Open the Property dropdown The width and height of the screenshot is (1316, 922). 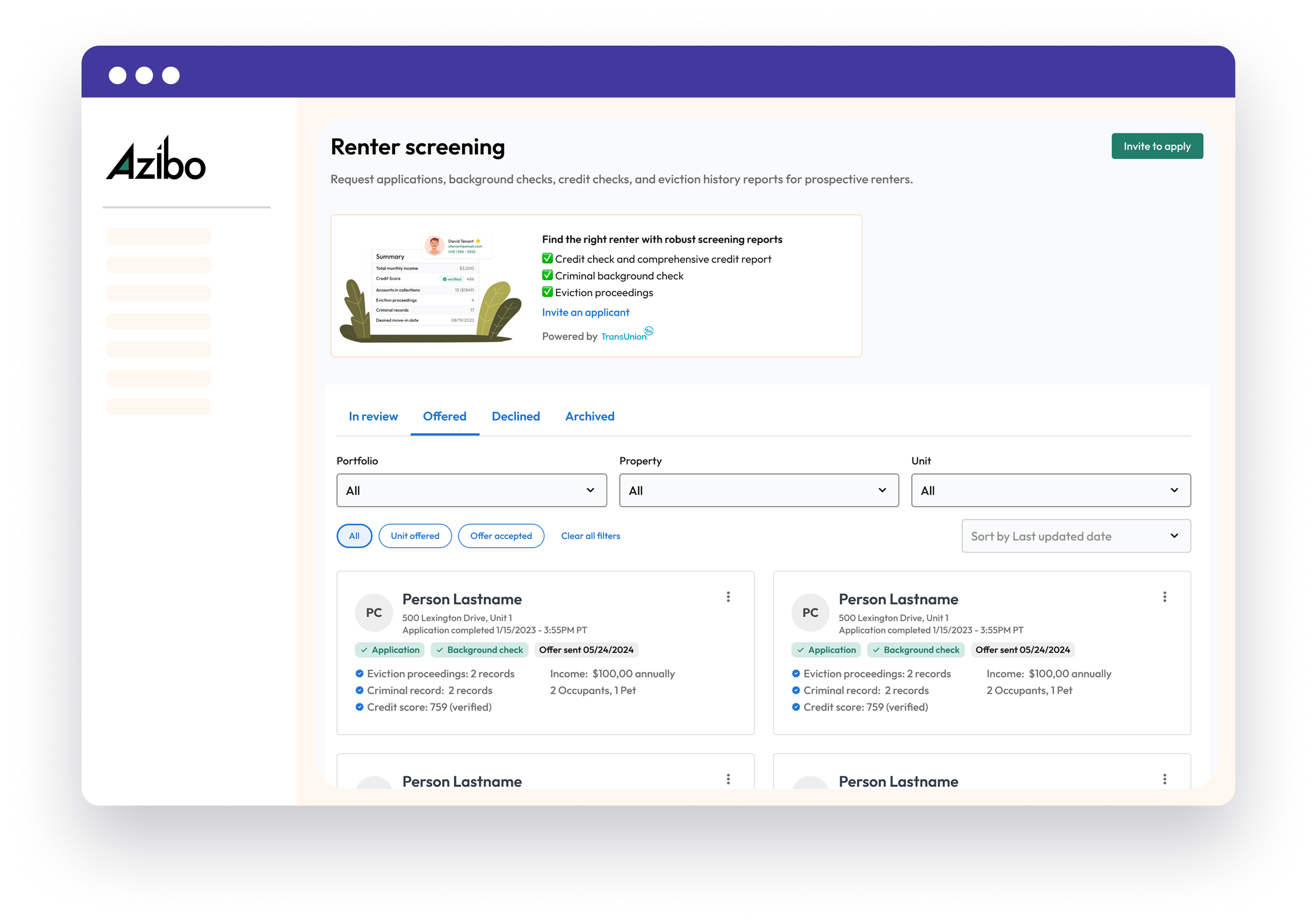coord(758,491)
